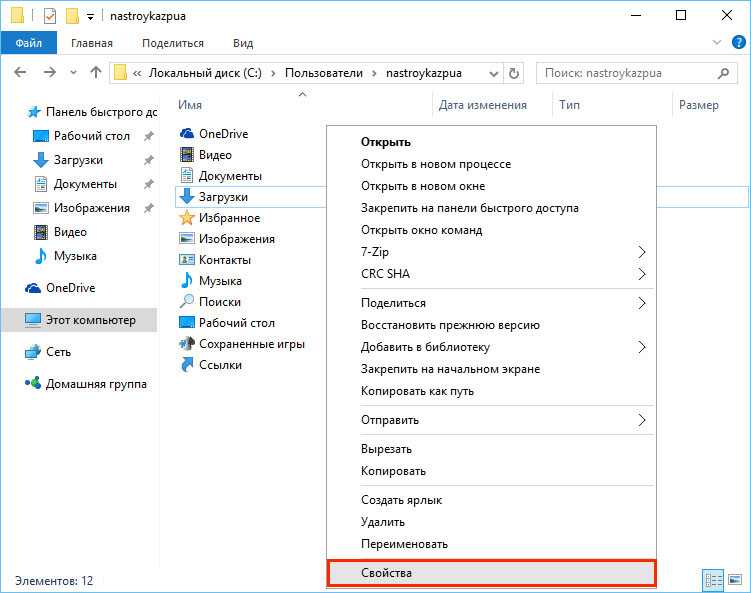Click the Back navigation arrow

point(20,73)
